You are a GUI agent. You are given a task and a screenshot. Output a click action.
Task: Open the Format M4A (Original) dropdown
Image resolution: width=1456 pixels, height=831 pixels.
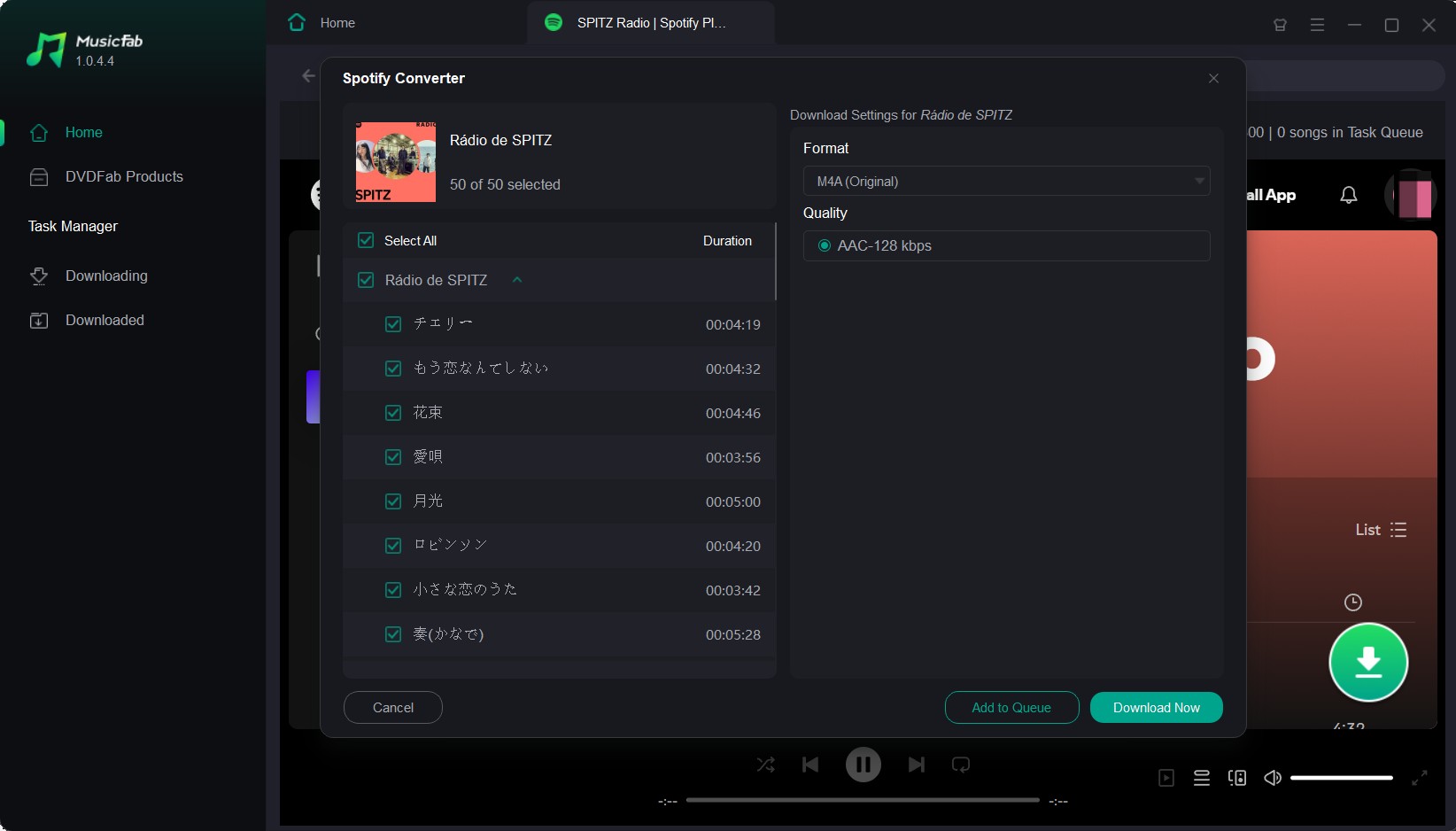tap(1006, 181)
